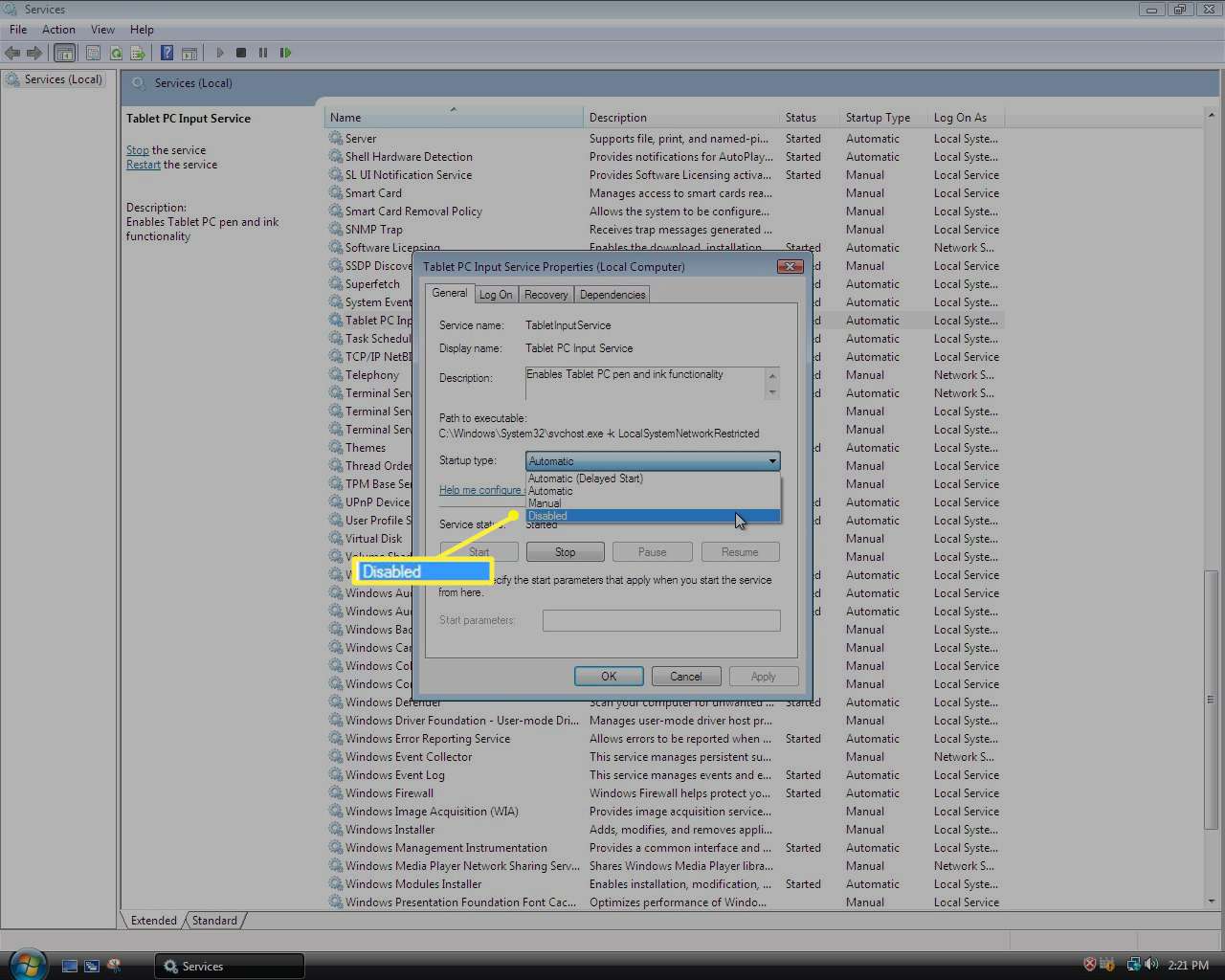The image size is (1225, 980).
Task: Open the File menu
Action: [18, 30]
